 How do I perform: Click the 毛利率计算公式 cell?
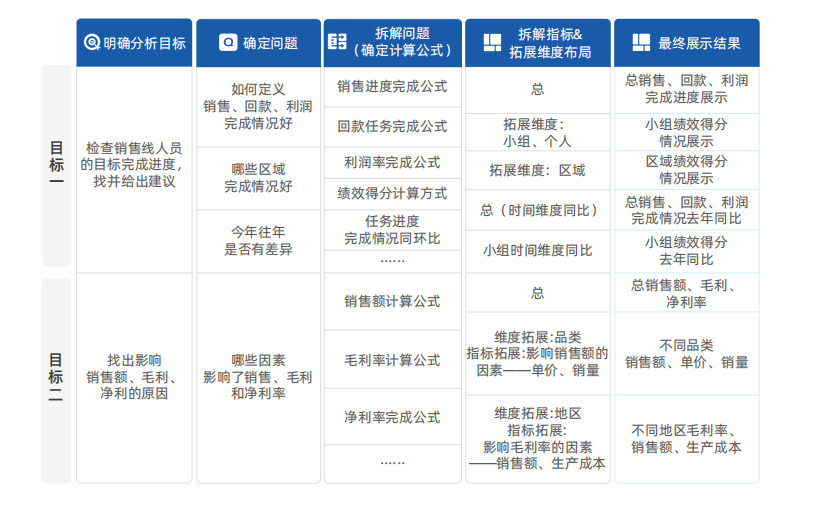pos(393,360)
